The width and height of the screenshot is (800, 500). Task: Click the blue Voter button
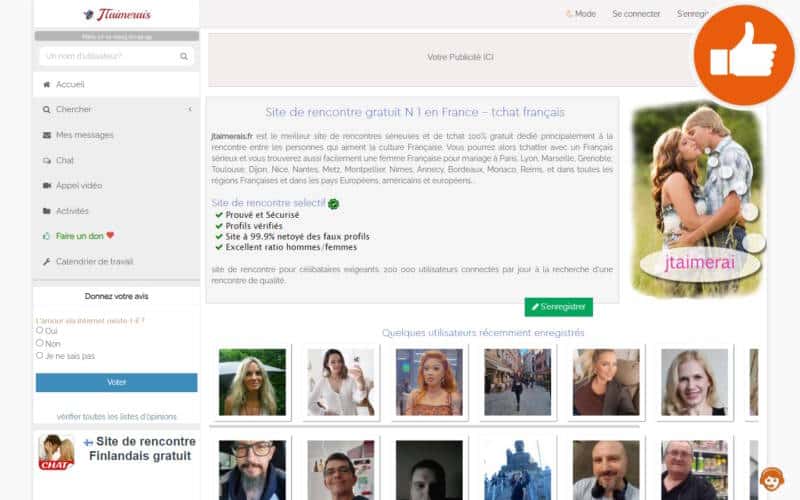click(x=116, y=382)
